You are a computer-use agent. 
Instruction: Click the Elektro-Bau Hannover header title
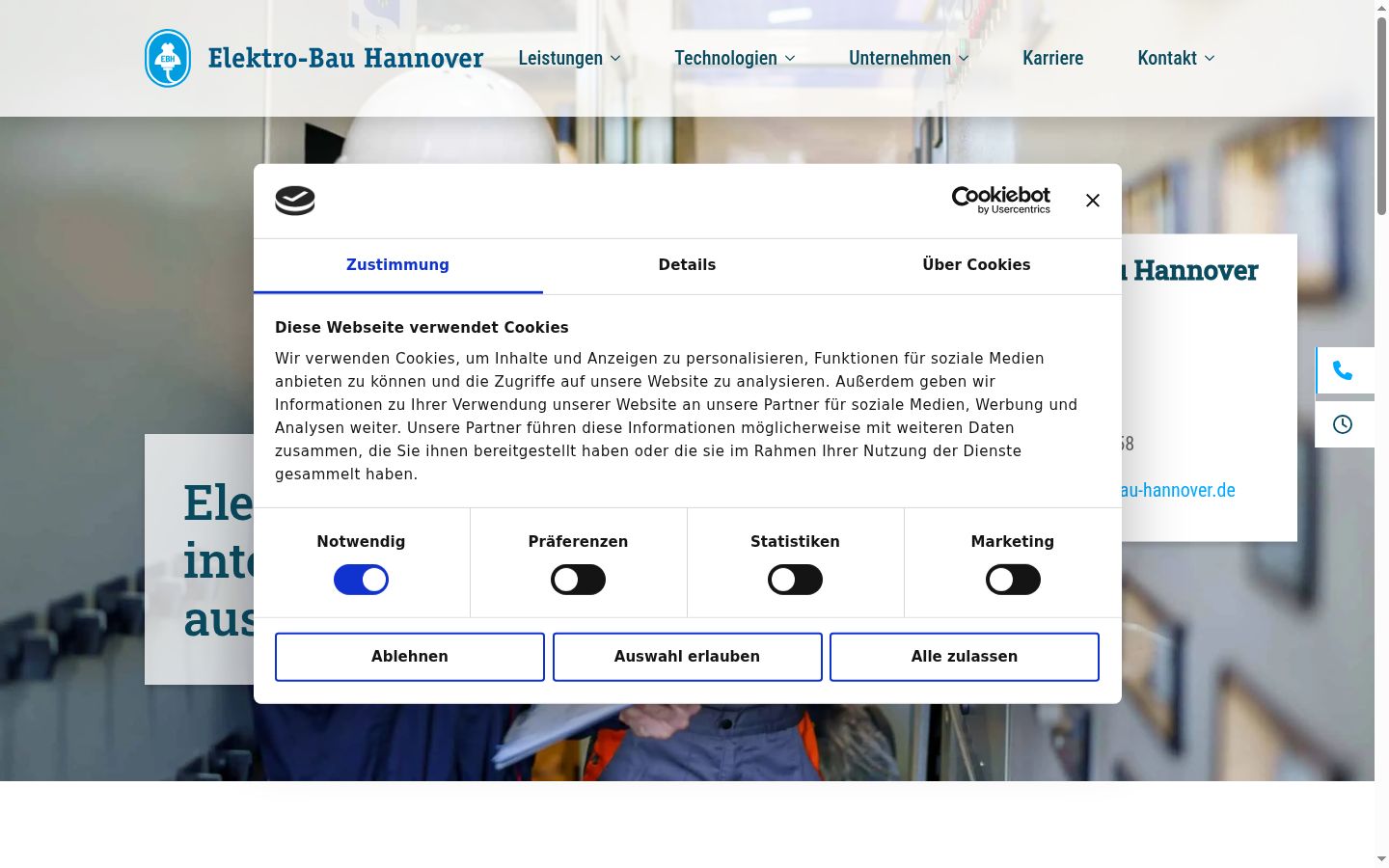[345, 58]
